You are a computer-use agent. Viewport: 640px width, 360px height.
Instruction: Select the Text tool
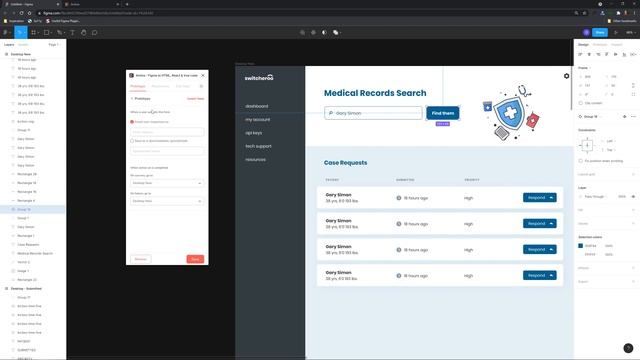pyautogui.click(x=72, y=32)
